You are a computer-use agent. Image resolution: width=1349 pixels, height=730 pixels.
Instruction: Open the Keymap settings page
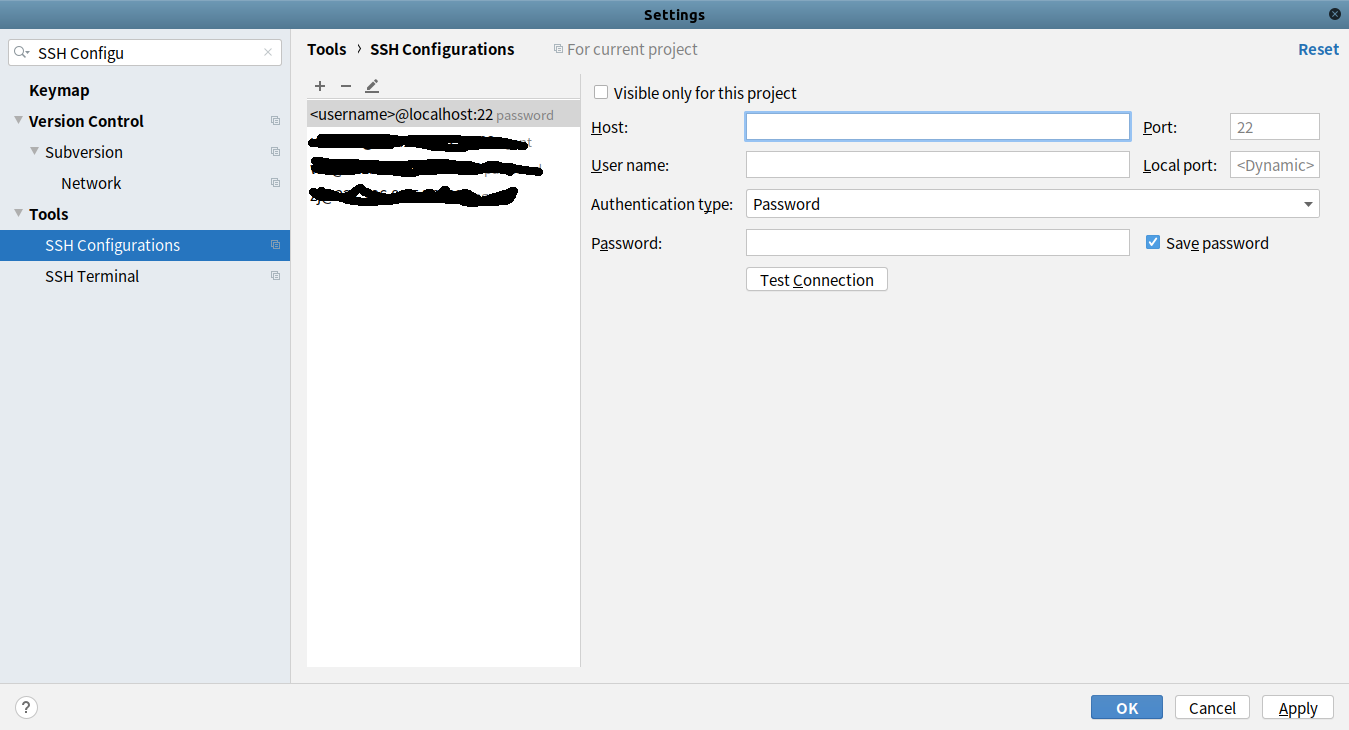pyautogui.click(x=59, y=90)
